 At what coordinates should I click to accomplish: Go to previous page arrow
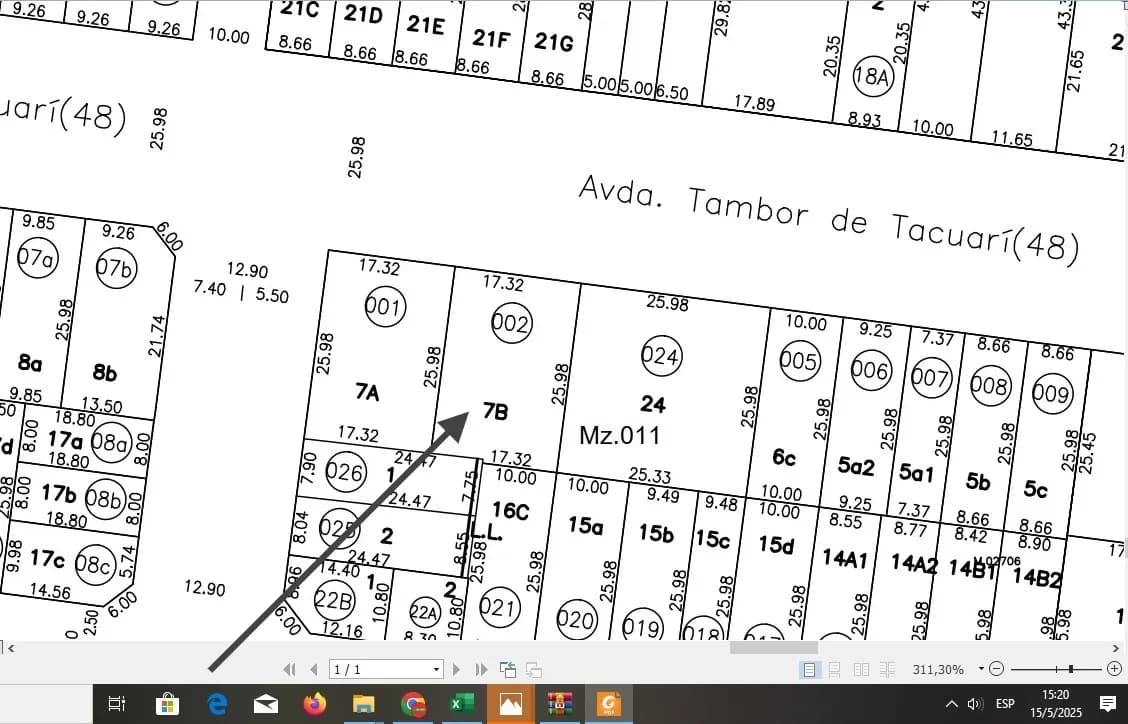[314, 669]
